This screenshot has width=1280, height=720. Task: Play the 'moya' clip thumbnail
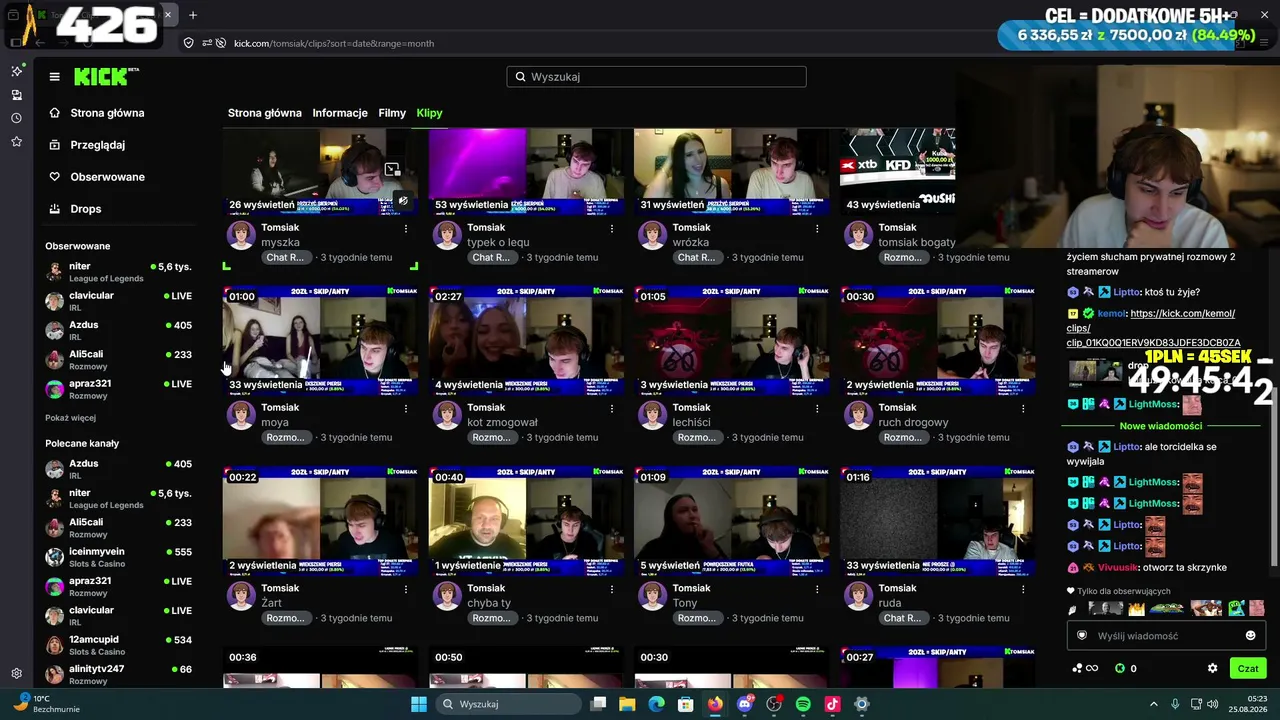click(x=320, y=340)
